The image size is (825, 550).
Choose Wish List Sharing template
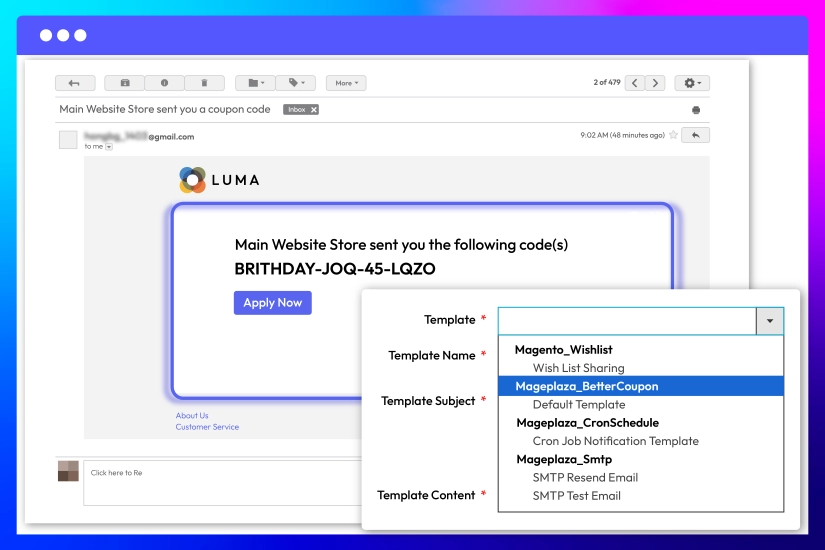(x=579, y=368)
